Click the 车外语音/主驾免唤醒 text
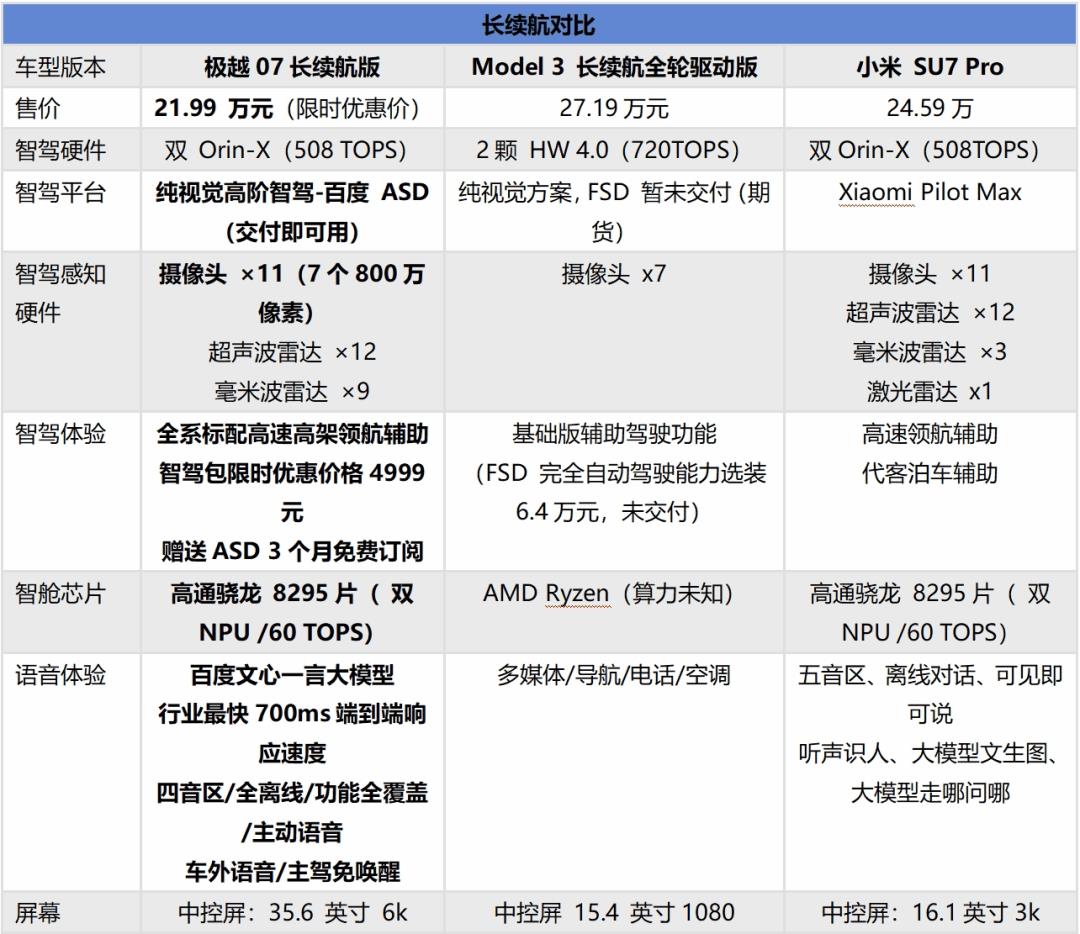The height and width of the screenshot is (934, 1080). pos(292,872)
